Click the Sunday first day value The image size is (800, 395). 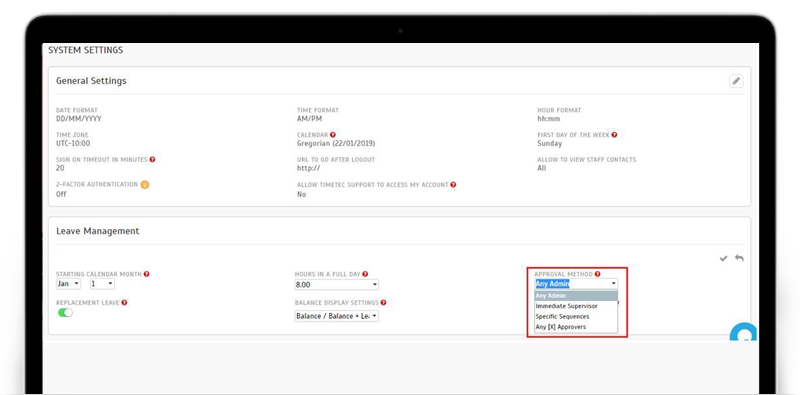549,144
